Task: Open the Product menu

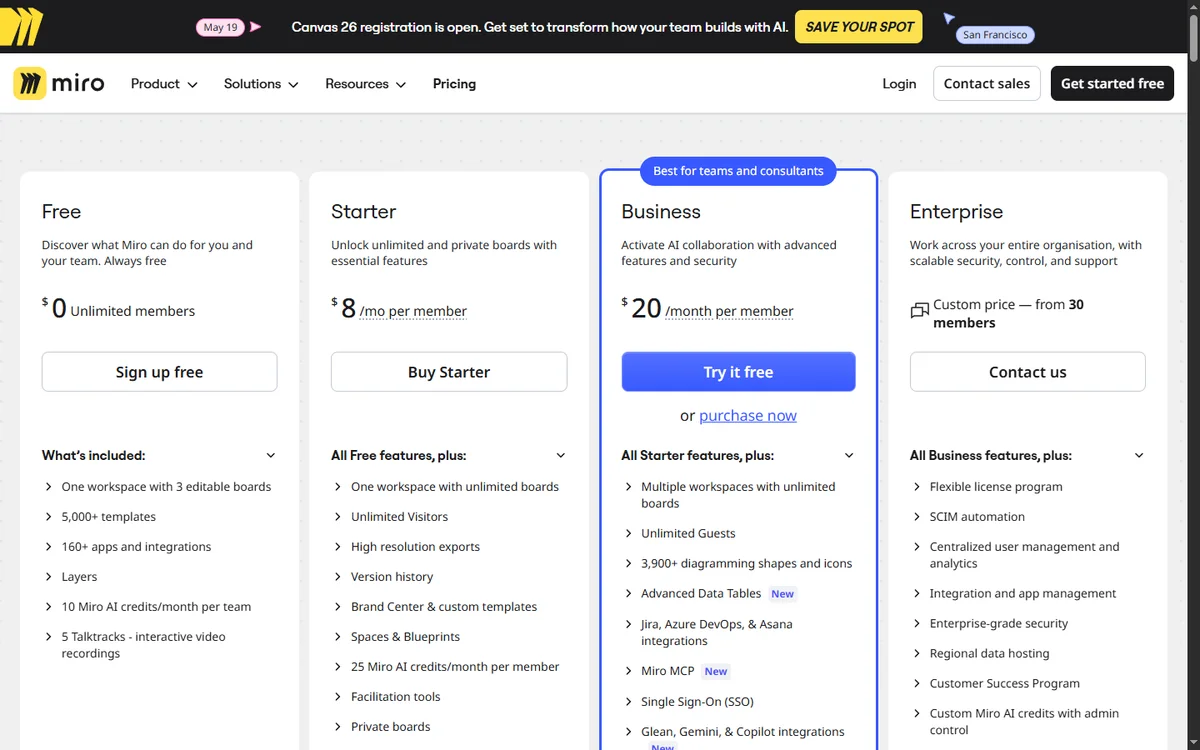Action: click(164, 84)
